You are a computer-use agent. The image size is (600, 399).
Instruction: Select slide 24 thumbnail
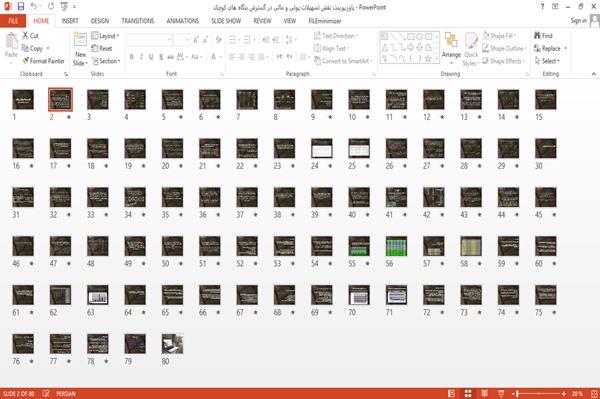point(322,148)
